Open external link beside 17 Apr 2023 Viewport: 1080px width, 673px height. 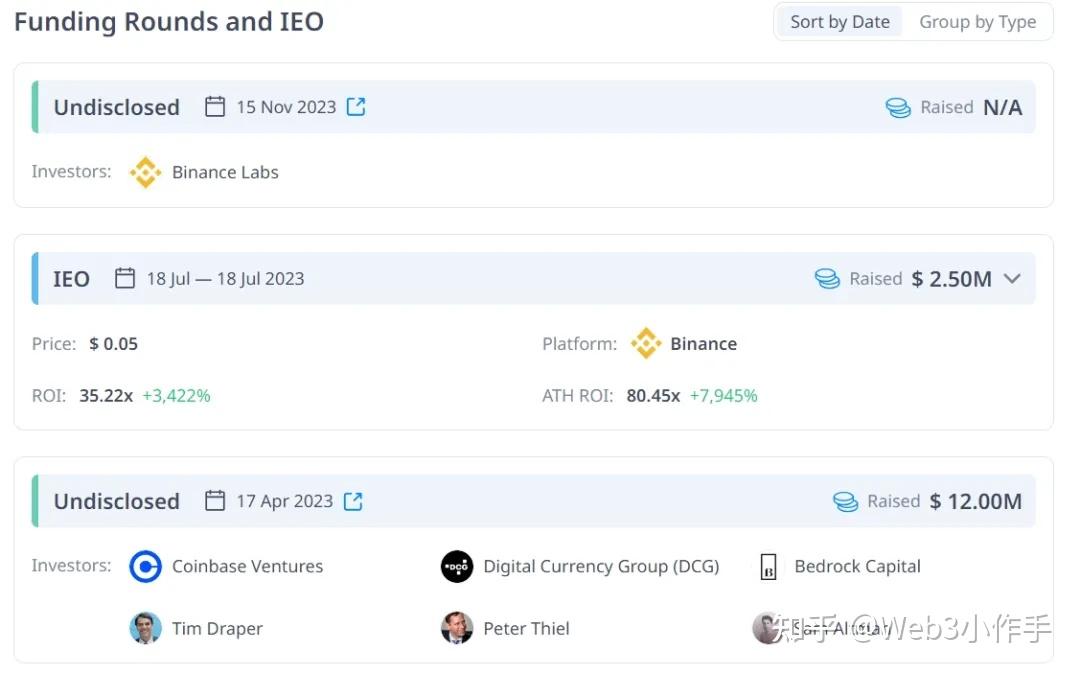(x=353, y=501)
